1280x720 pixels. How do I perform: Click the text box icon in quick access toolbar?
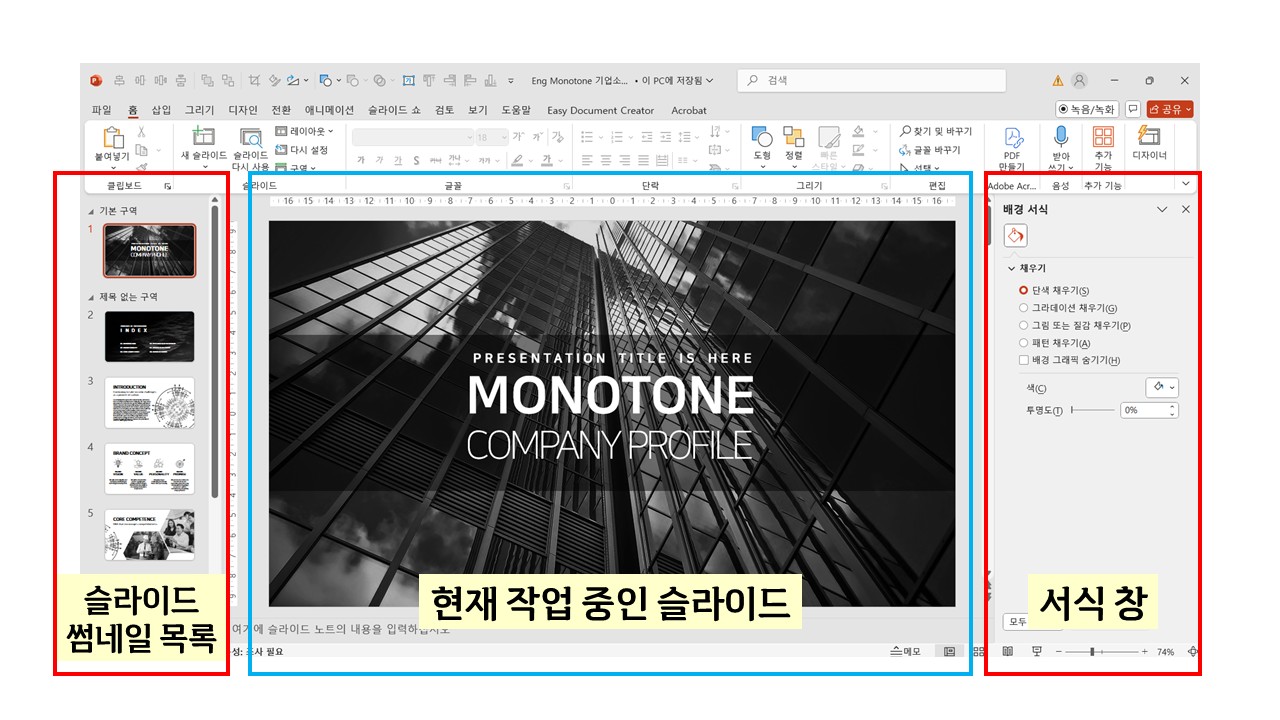tap(408, 81)
